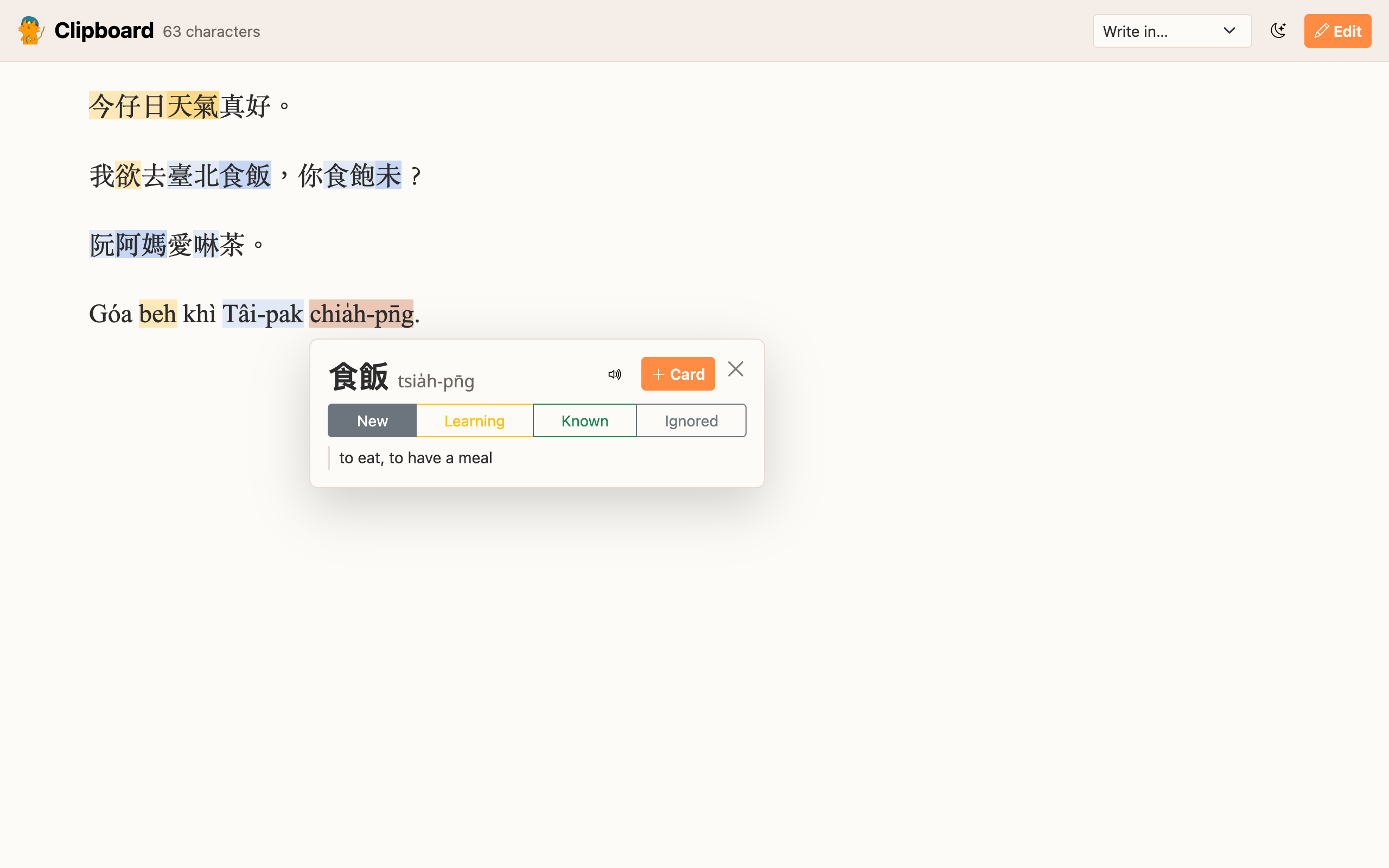The image size is (1389, 868).
Task: Click the '63 characters' count label
Action: (211, 31)
